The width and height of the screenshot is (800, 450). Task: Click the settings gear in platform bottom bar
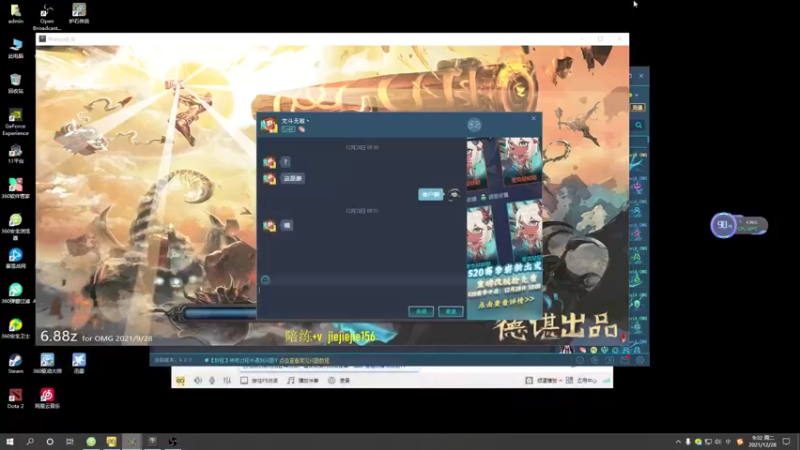click(640, 360)
